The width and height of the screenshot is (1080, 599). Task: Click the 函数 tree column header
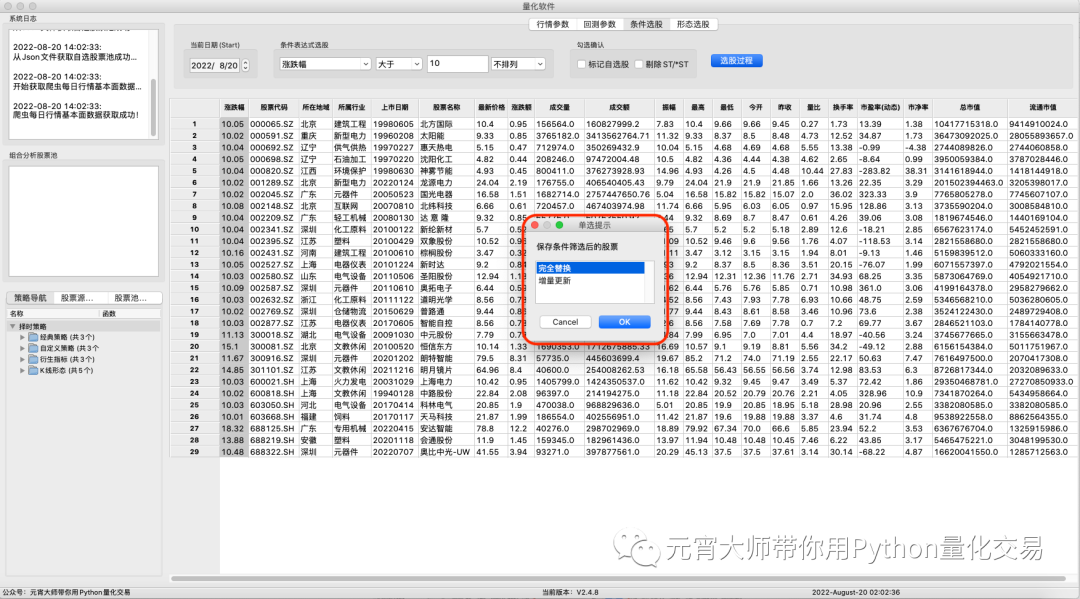[x=129, y=313]
